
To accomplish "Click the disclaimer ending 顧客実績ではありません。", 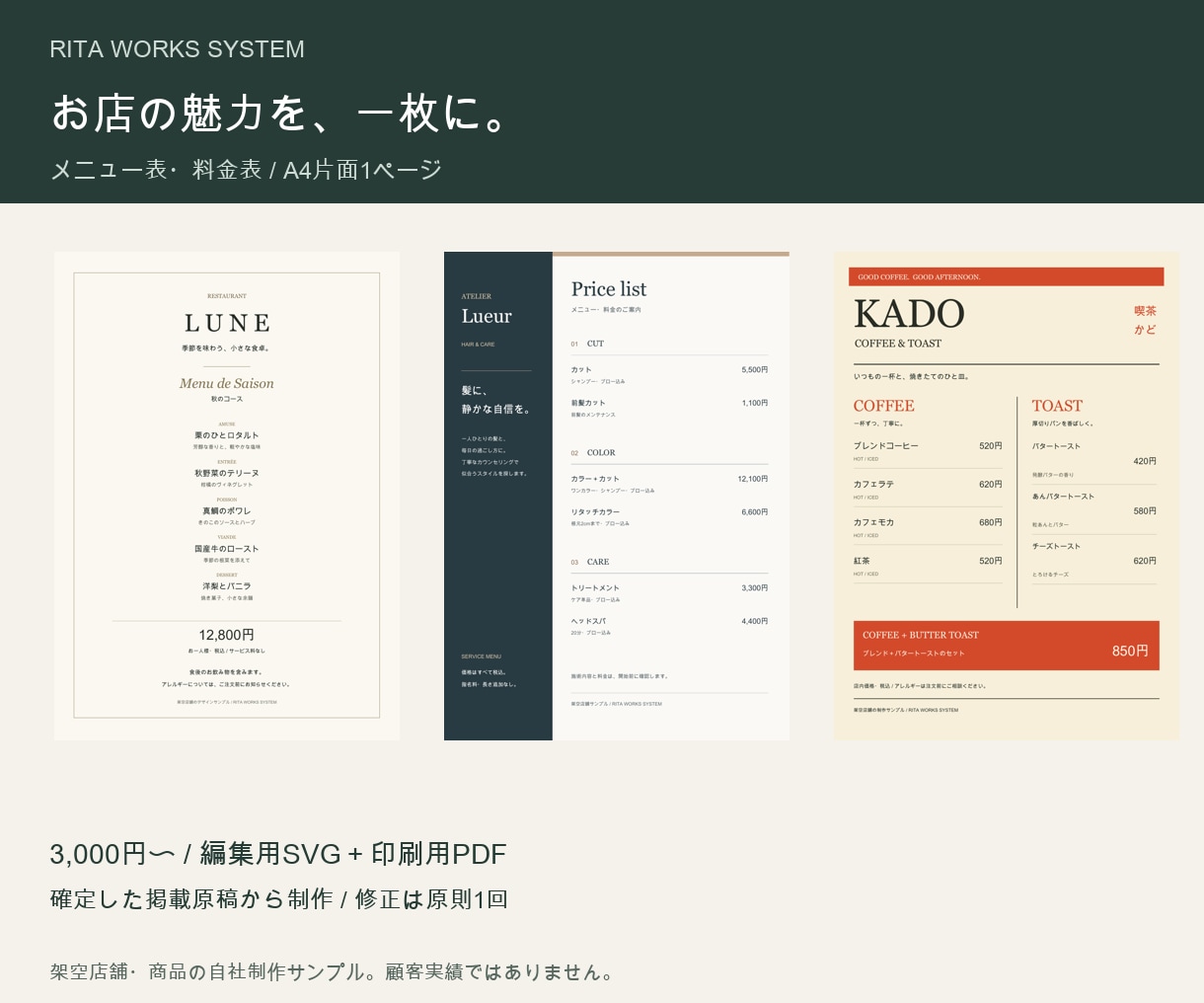I will point(334,971).
